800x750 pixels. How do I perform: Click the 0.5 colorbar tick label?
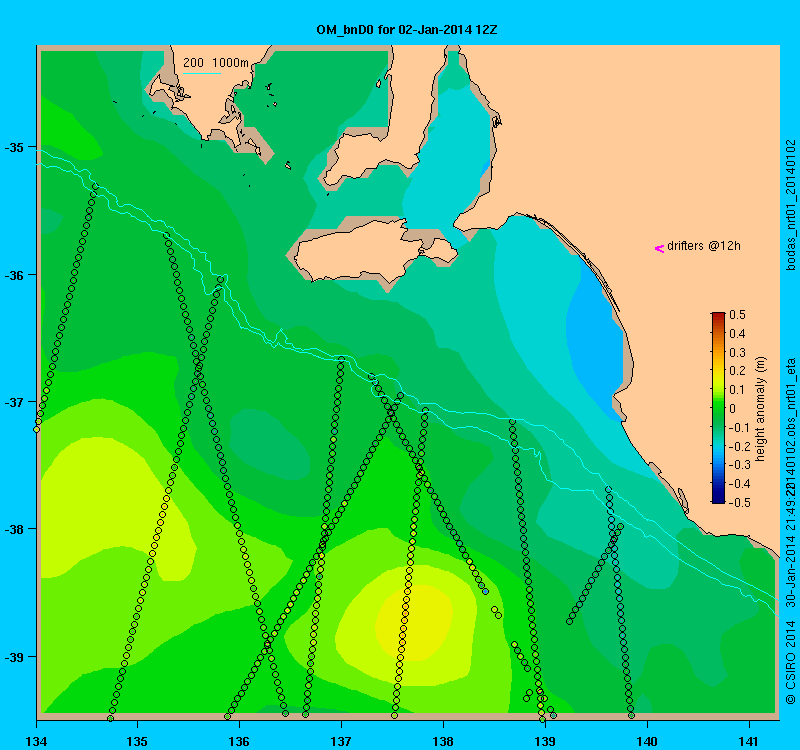[x=737, y=315]
